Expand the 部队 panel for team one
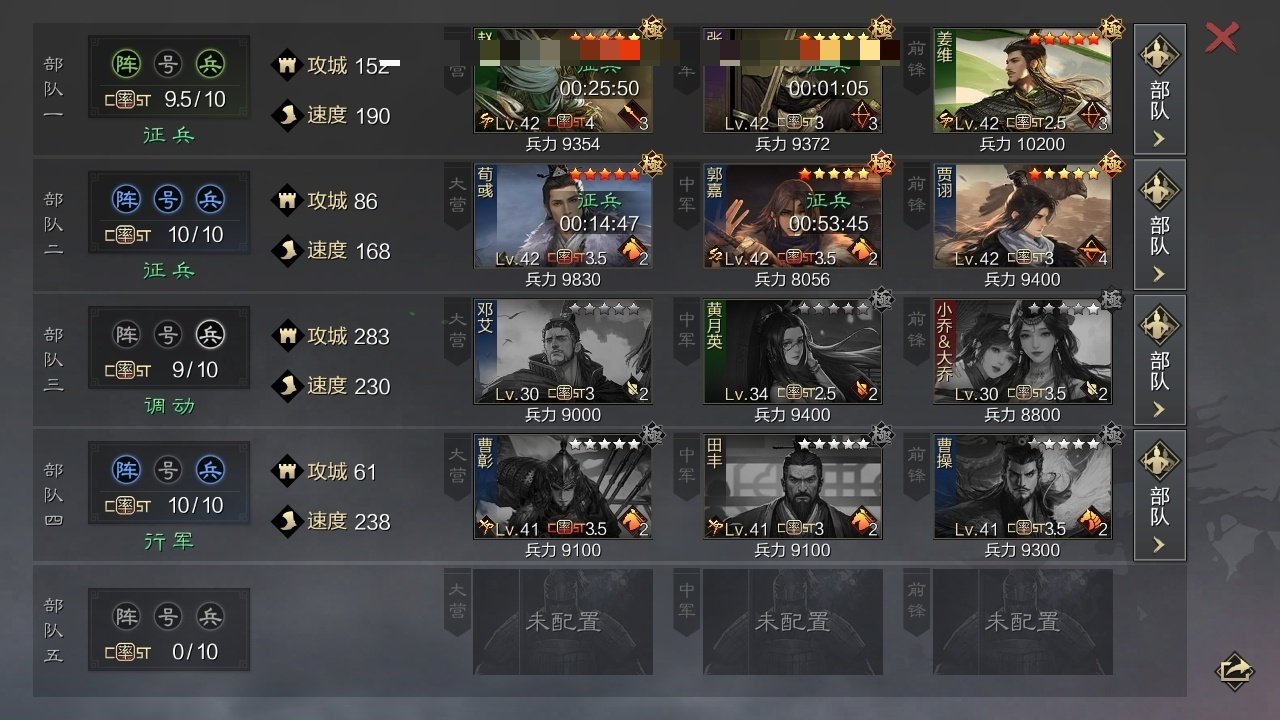The image size is (1280, 720). pyautogui.click(x=1160, y=89)
